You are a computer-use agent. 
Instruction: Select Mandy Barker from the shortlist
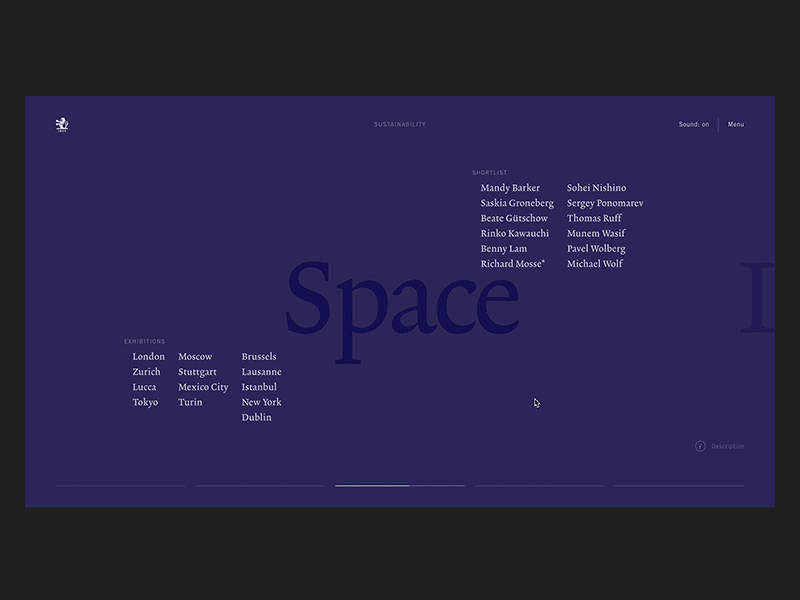point(511,187)
